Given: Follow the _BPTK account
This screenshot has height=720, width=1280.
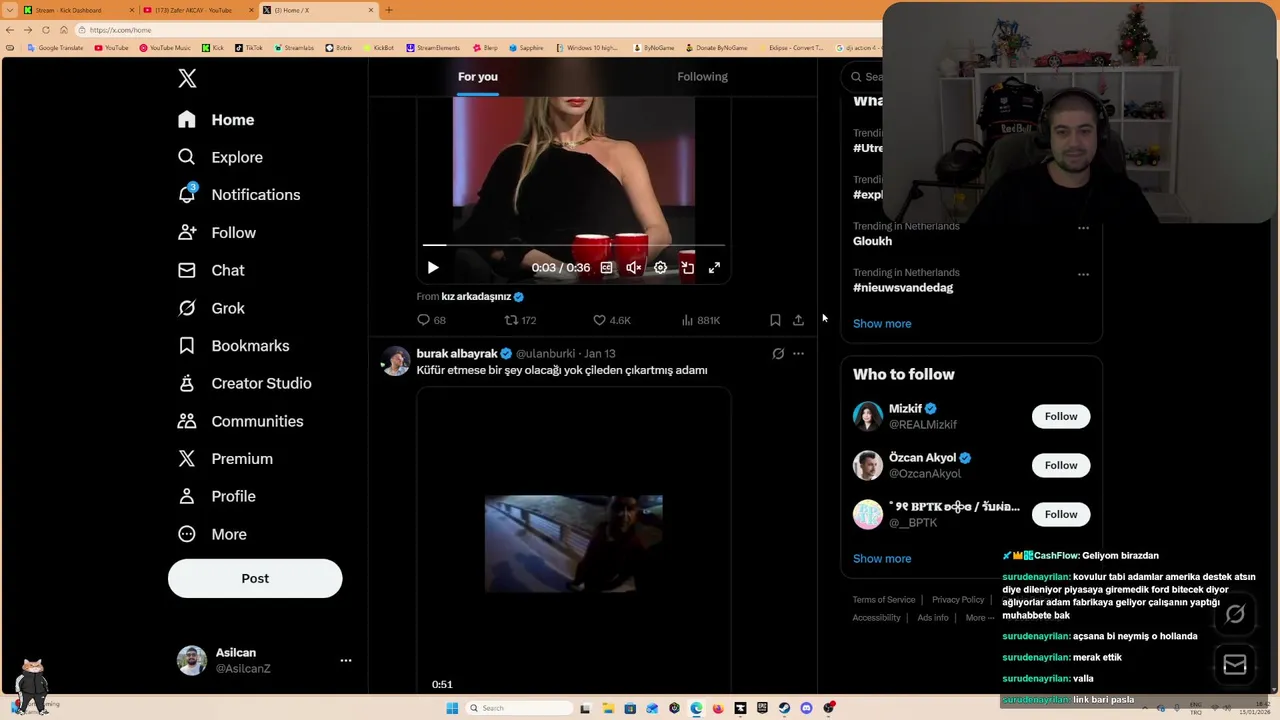Looking at the screenshot, I should coord(1061,514).
